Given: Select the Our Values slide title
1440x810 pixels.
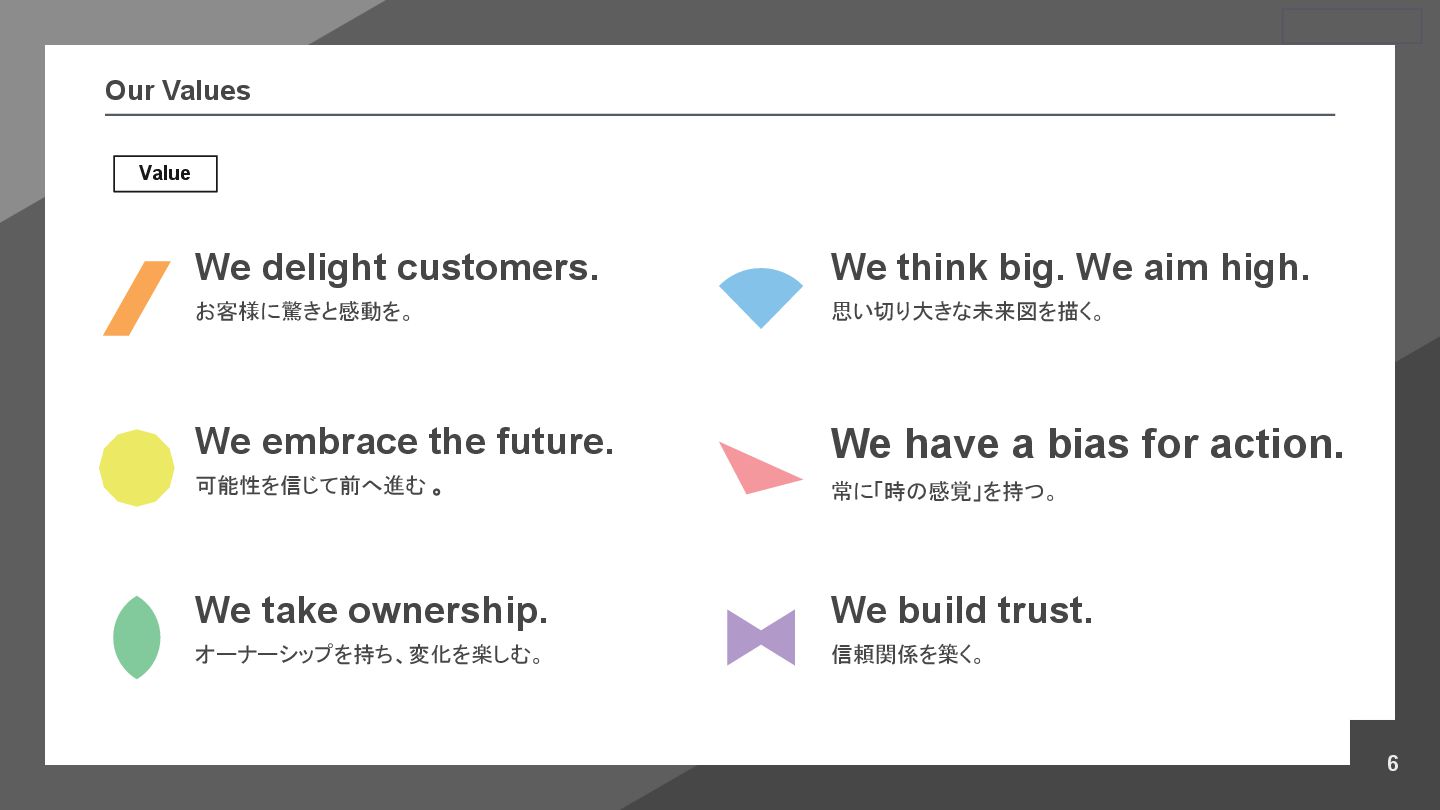Looking at the screenshot, I should coord(178,90).
